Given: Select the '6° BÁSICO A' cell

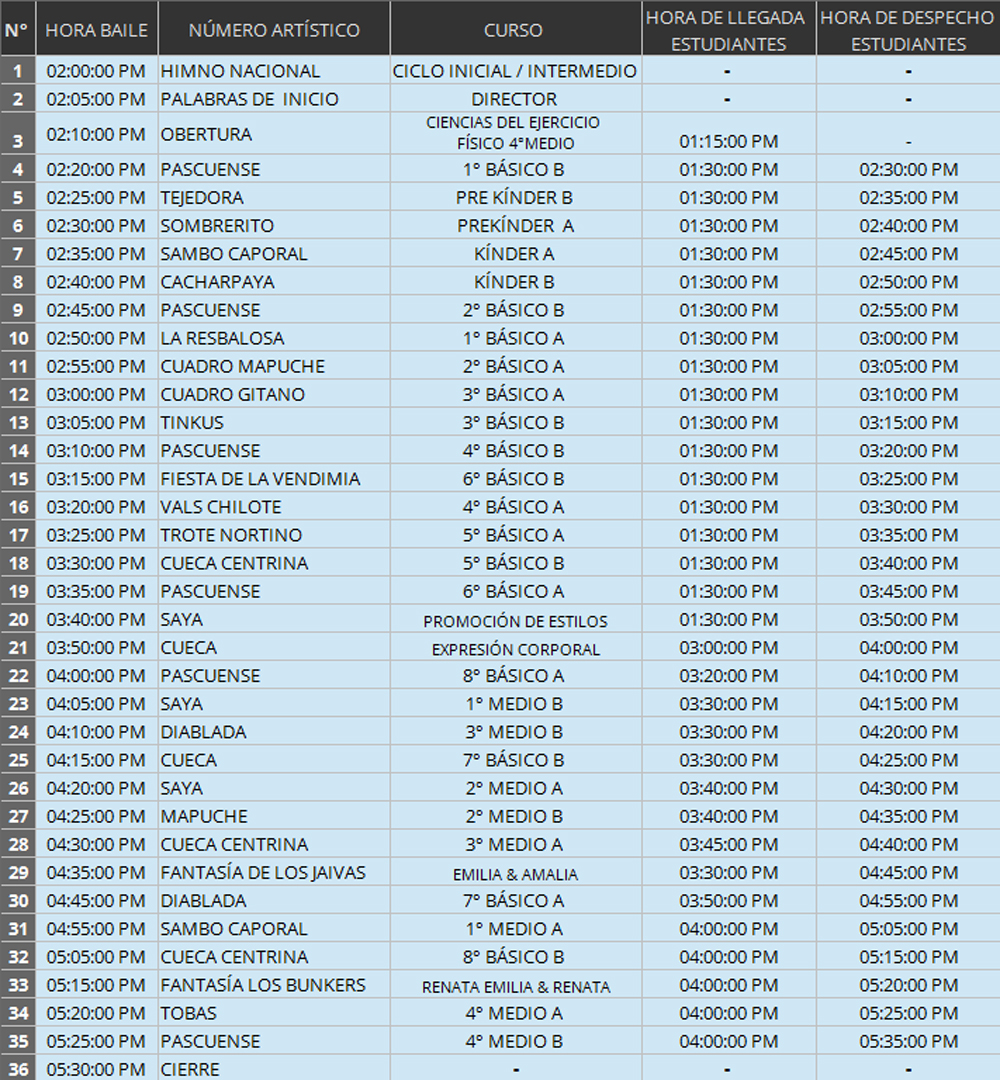Looking at the screenshot, I should [x=516, y=590].
